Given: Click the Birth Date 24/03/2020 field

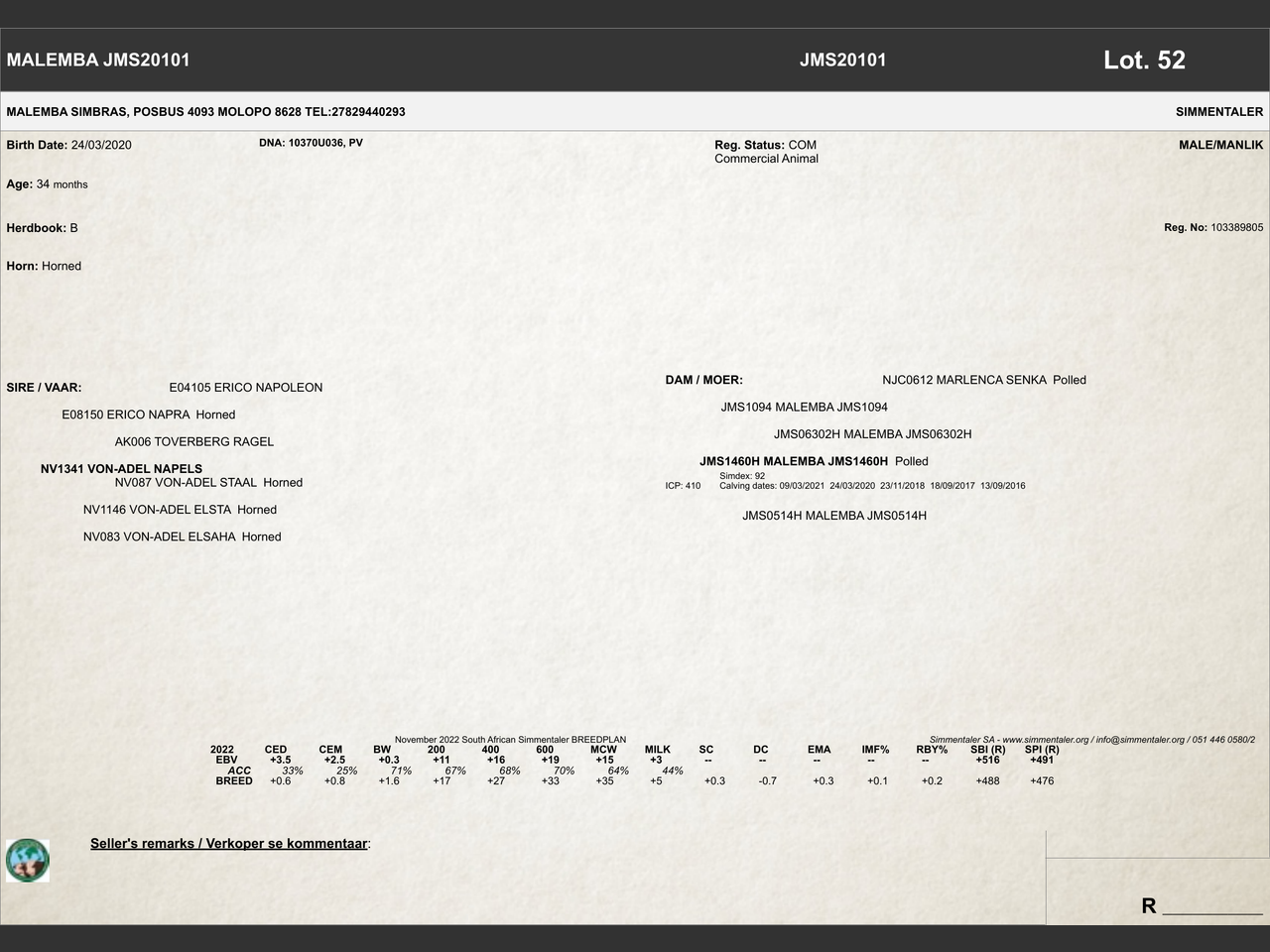Looking at the screenshot, I should click(68, 145).
